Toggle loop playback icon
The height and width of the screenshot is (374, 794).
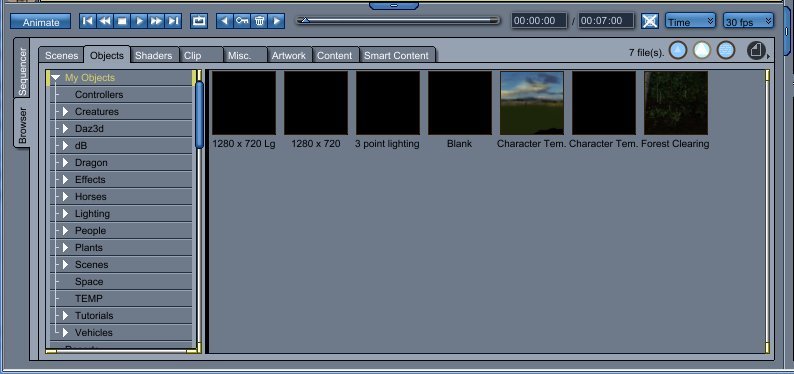coord(199,21)
